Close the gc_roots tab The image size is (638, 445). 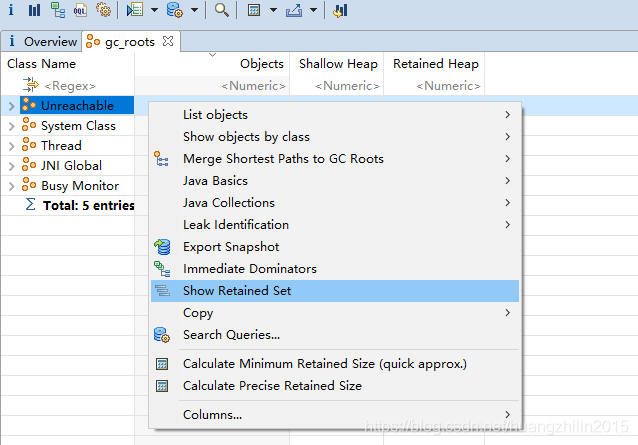coord(168,42)
